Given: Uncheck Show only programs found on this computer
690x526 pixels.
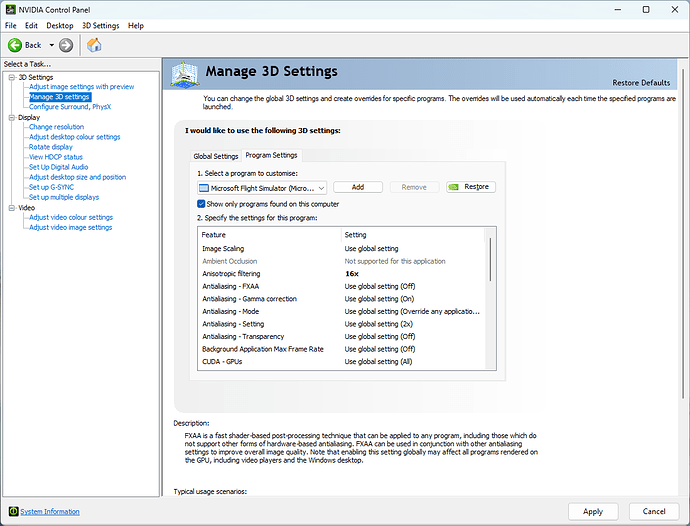Looking at the screenshot, I should click(202, 204).
